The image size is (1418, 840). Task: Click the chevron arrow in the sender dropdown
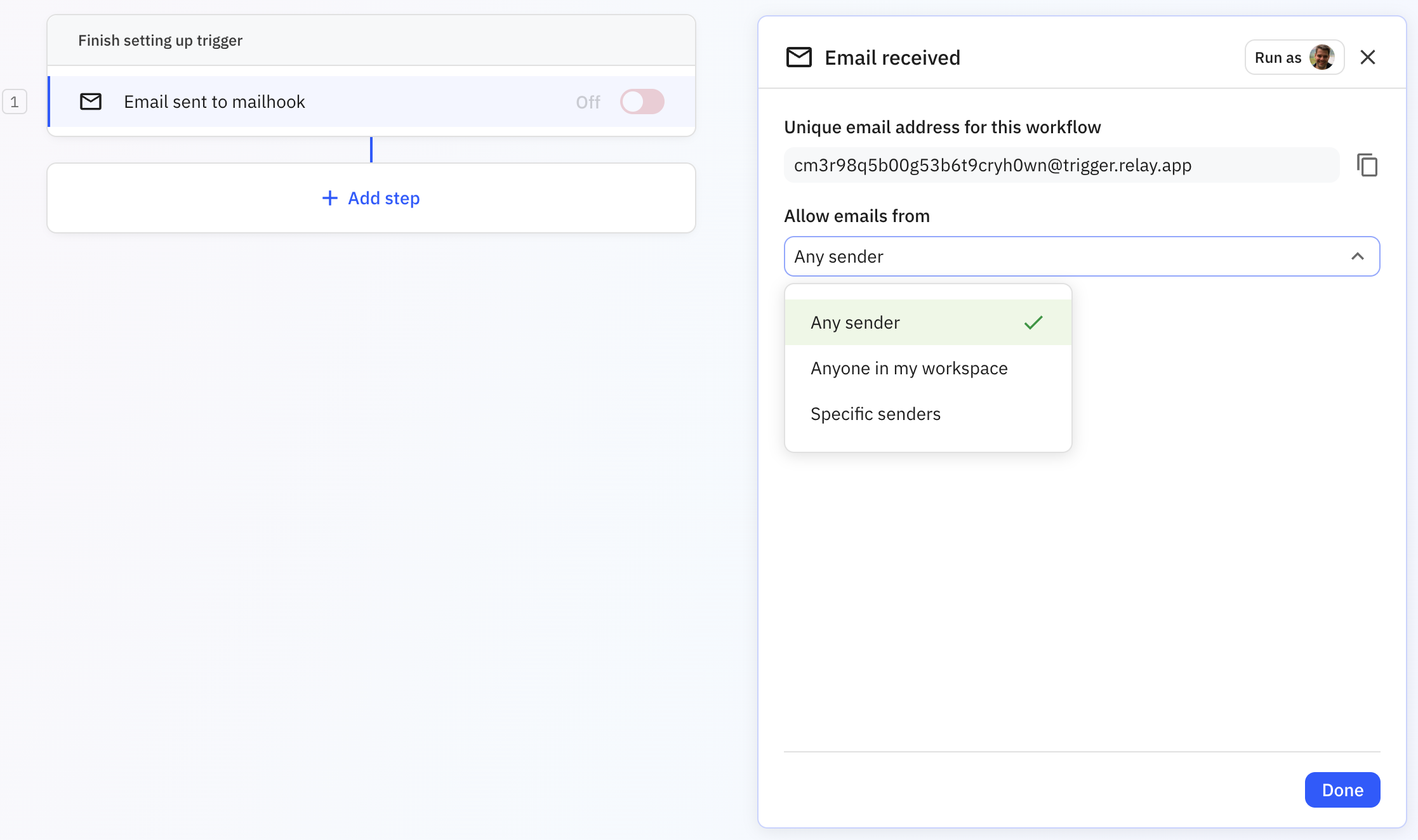(x=1357, y=256)
